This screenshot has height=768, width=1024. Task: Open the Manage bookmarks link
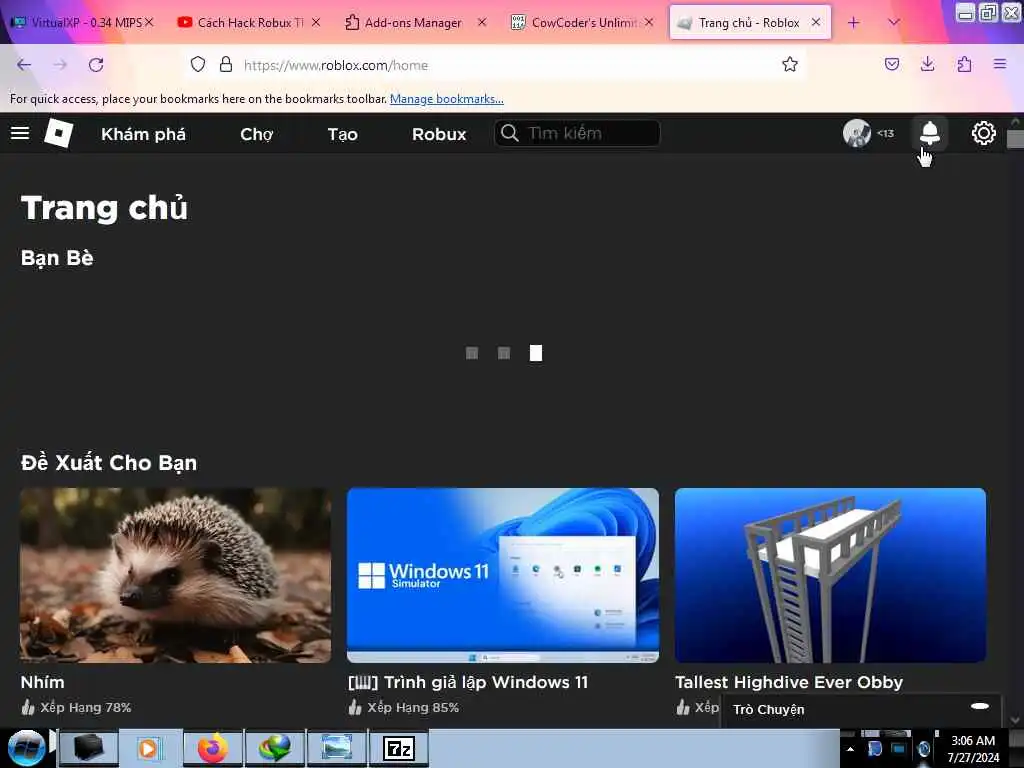tap(447, 99)
